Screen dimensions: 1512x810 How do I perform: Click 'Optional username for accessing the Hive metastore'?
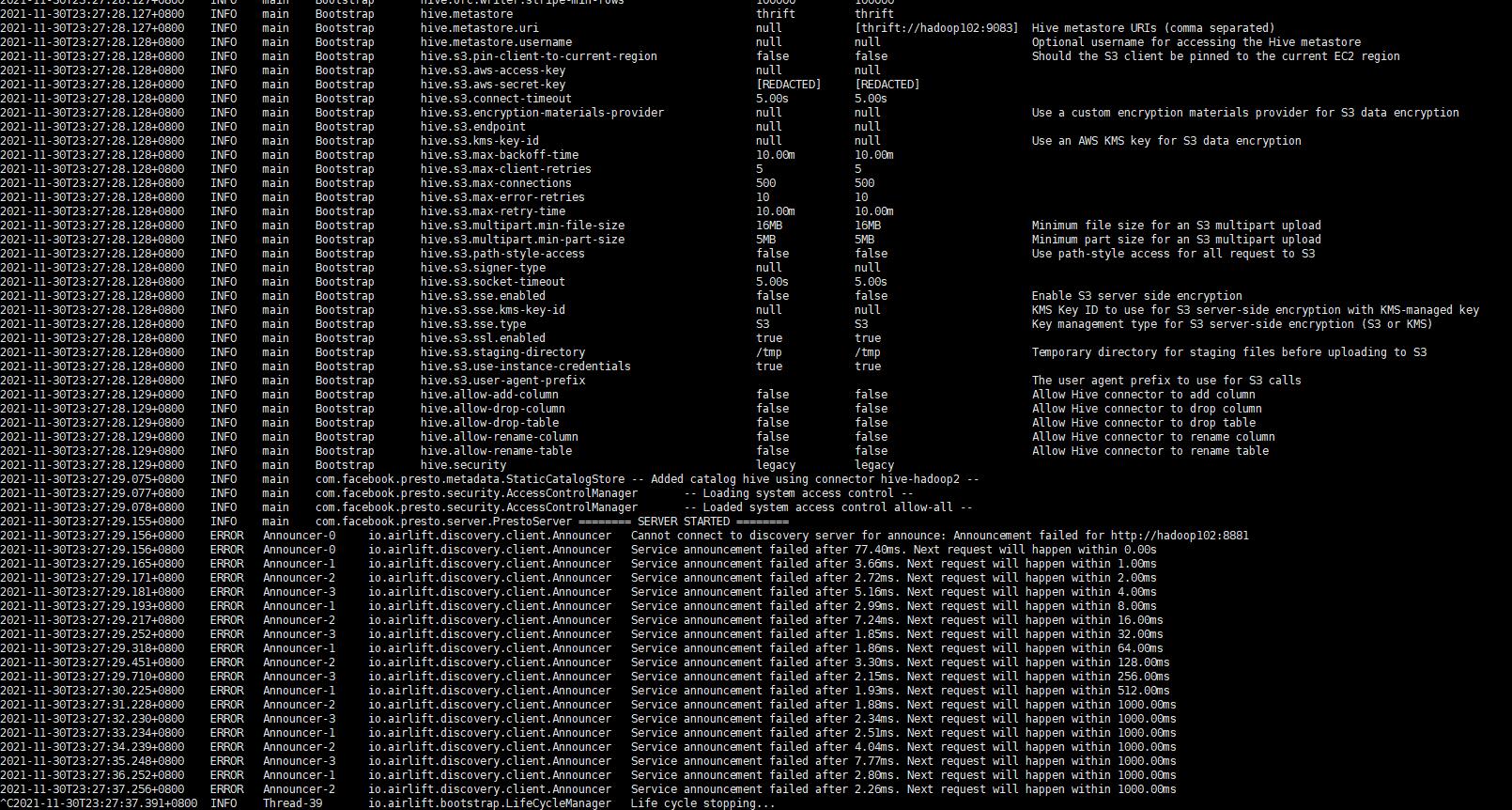point(1196,42)
